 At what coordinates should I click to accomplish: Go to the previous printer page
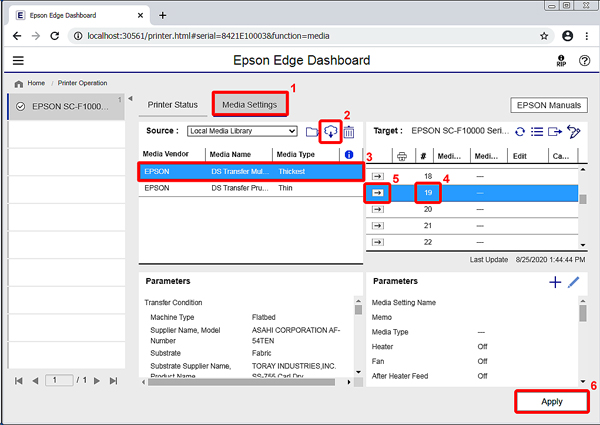point(35,381)
